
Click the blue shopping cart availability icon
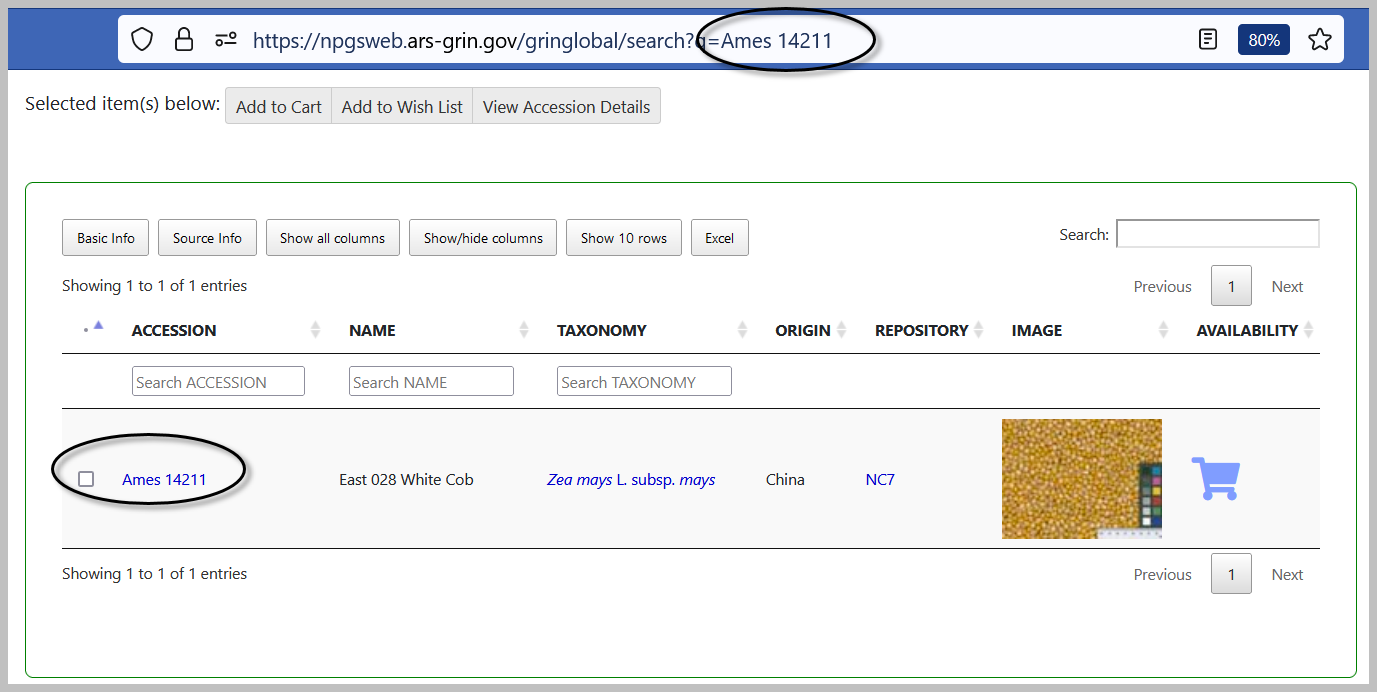click(x=1215, y=479)
